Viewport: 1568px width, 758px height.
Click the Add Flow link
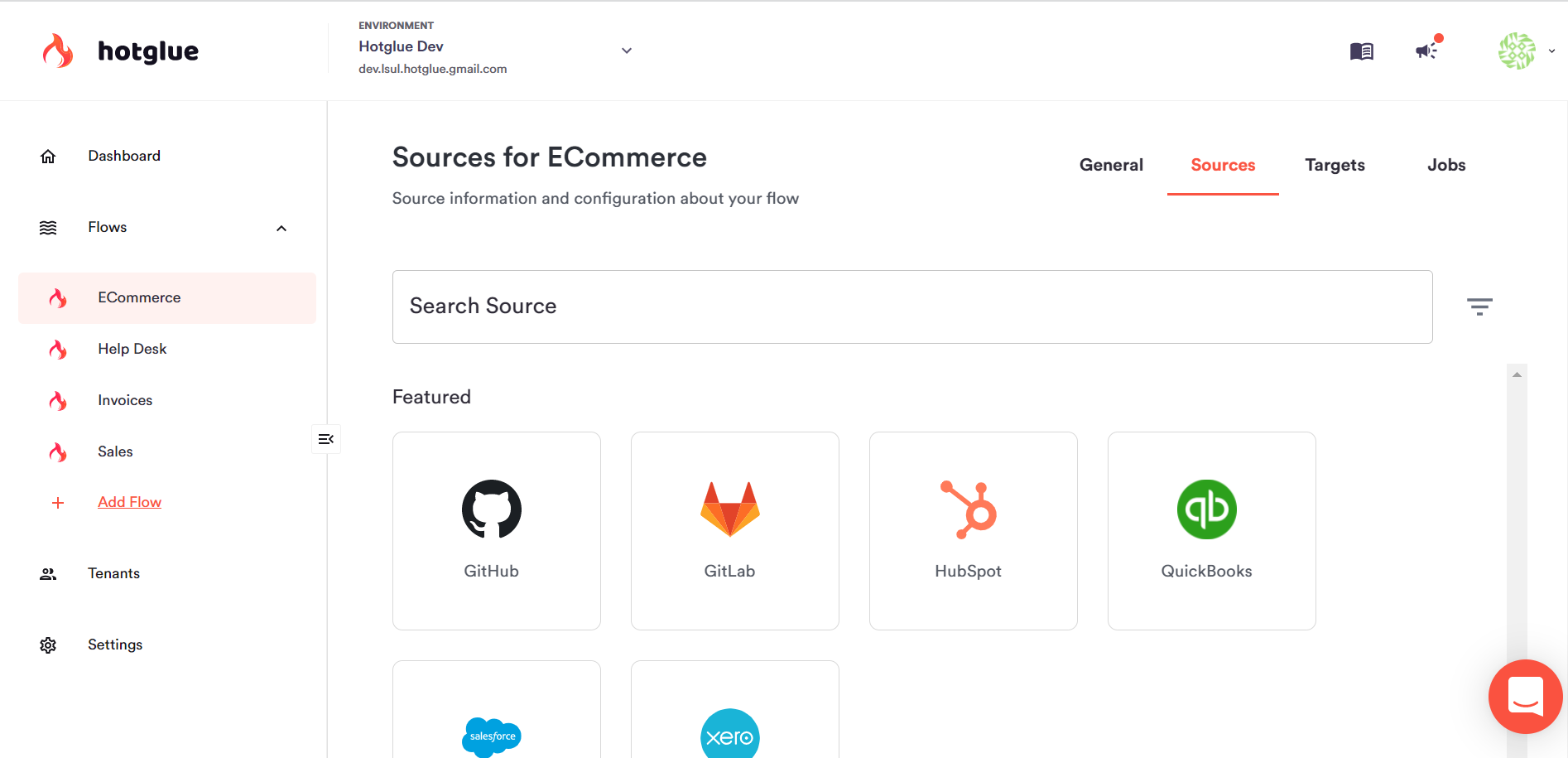pyautogui.click(x=129, y=502)
